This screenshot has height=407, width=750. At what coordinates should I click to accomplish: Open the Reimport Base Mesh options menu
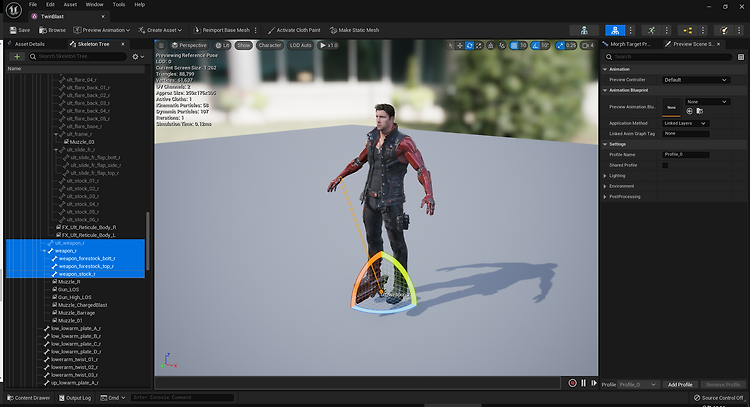256,30
